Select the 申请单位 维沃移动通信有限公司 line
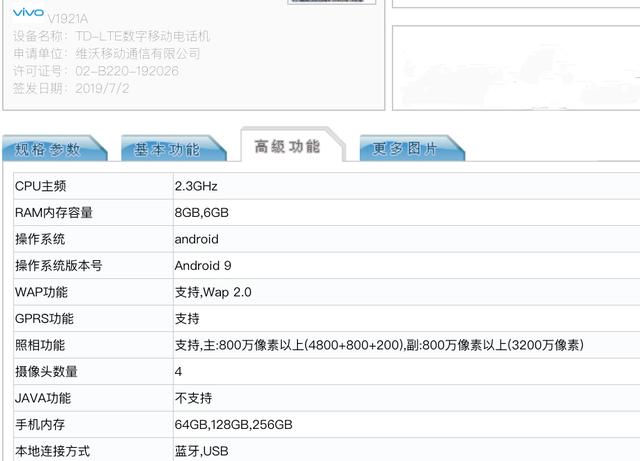 pyautogui.click(x=107, y=54)
